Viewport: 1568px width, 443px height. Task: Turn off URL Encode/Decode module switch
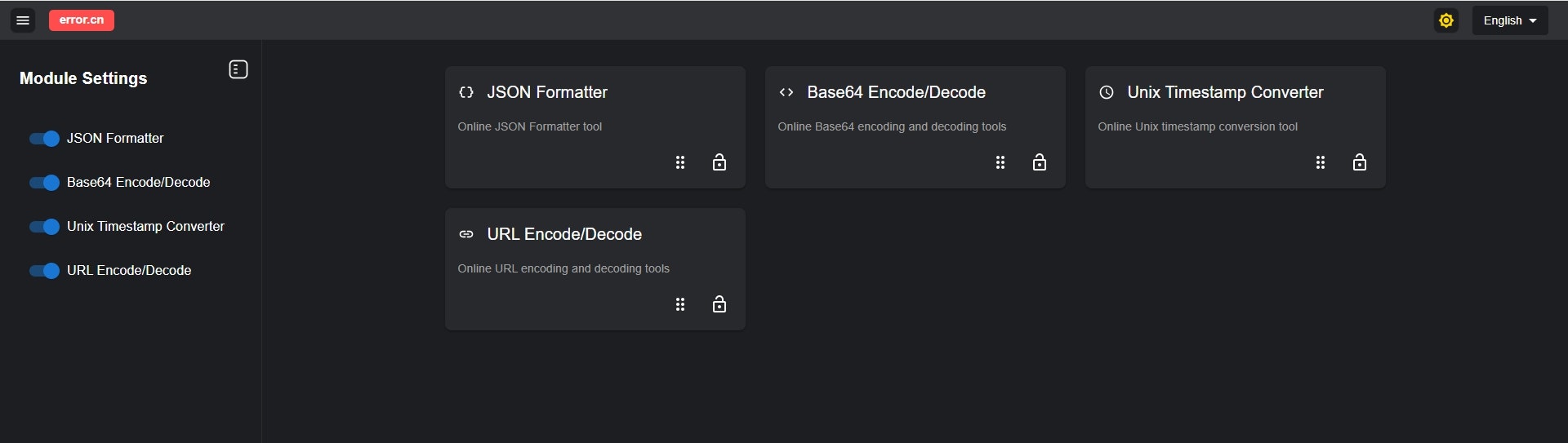(44, 271)
